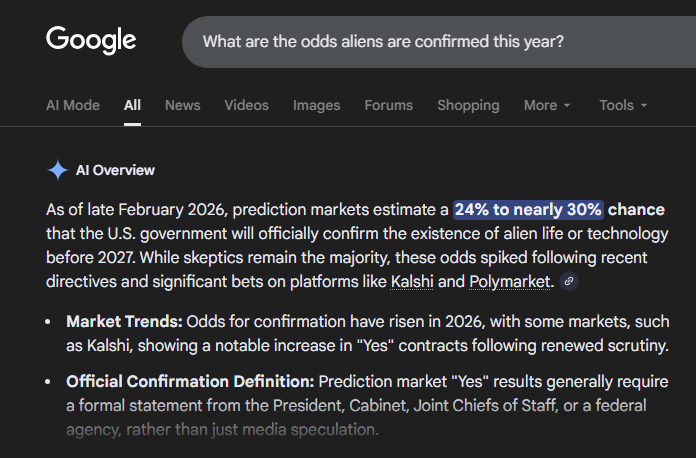
Task: Switch to the Images tab
Action: [x=316, y=105]
